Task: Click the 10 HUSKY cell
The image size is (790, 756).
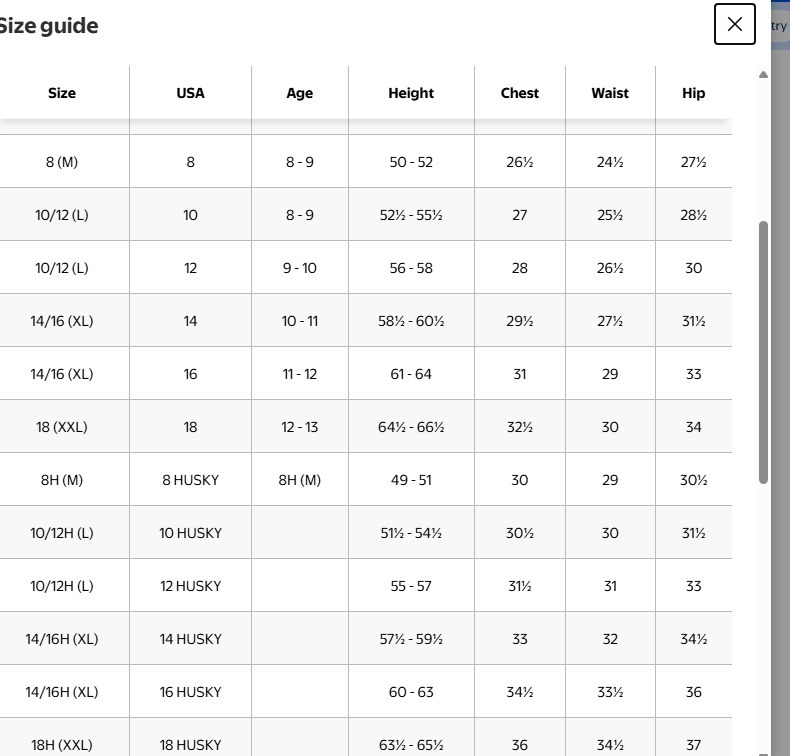Action: [x=190, y=533]
